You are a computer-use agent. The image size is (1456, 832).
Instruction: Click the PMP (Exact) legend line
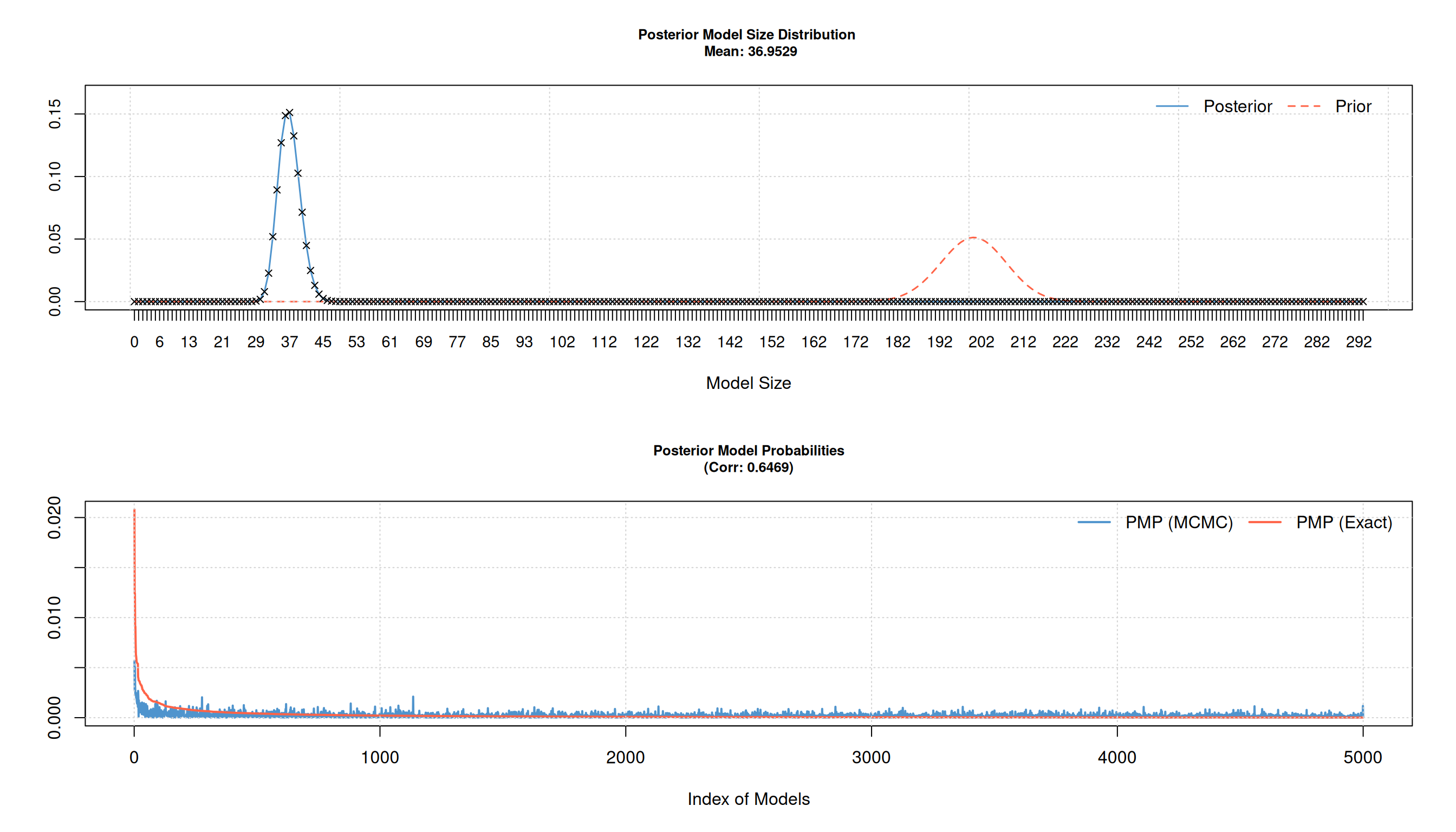click(x=1265, y=522)
